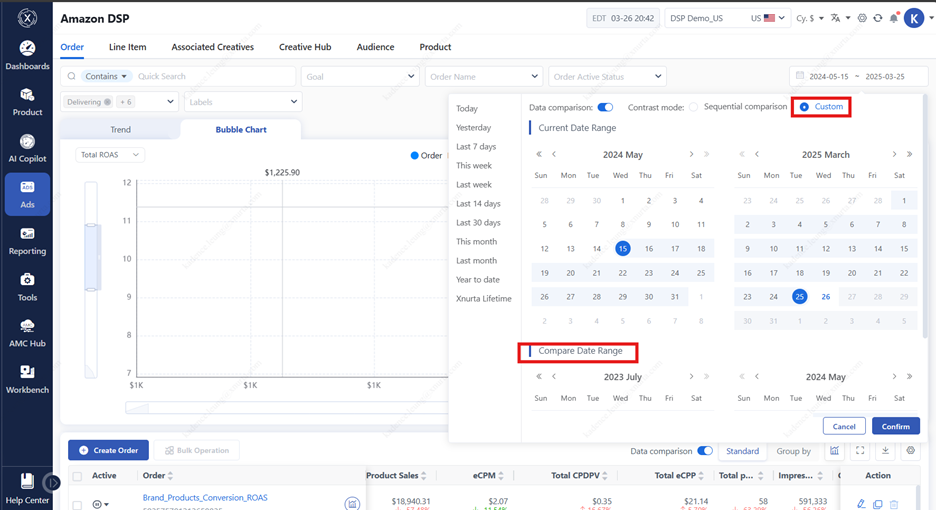
Task: Check the select-all checkbox in table header
Action: (77, 477)
